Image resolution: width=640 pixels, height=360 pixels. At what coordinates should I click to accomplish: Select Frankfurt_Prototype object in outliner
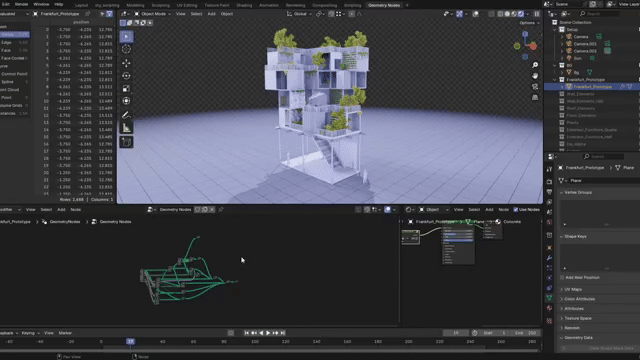pyautogui.click(x=592, y=87)
